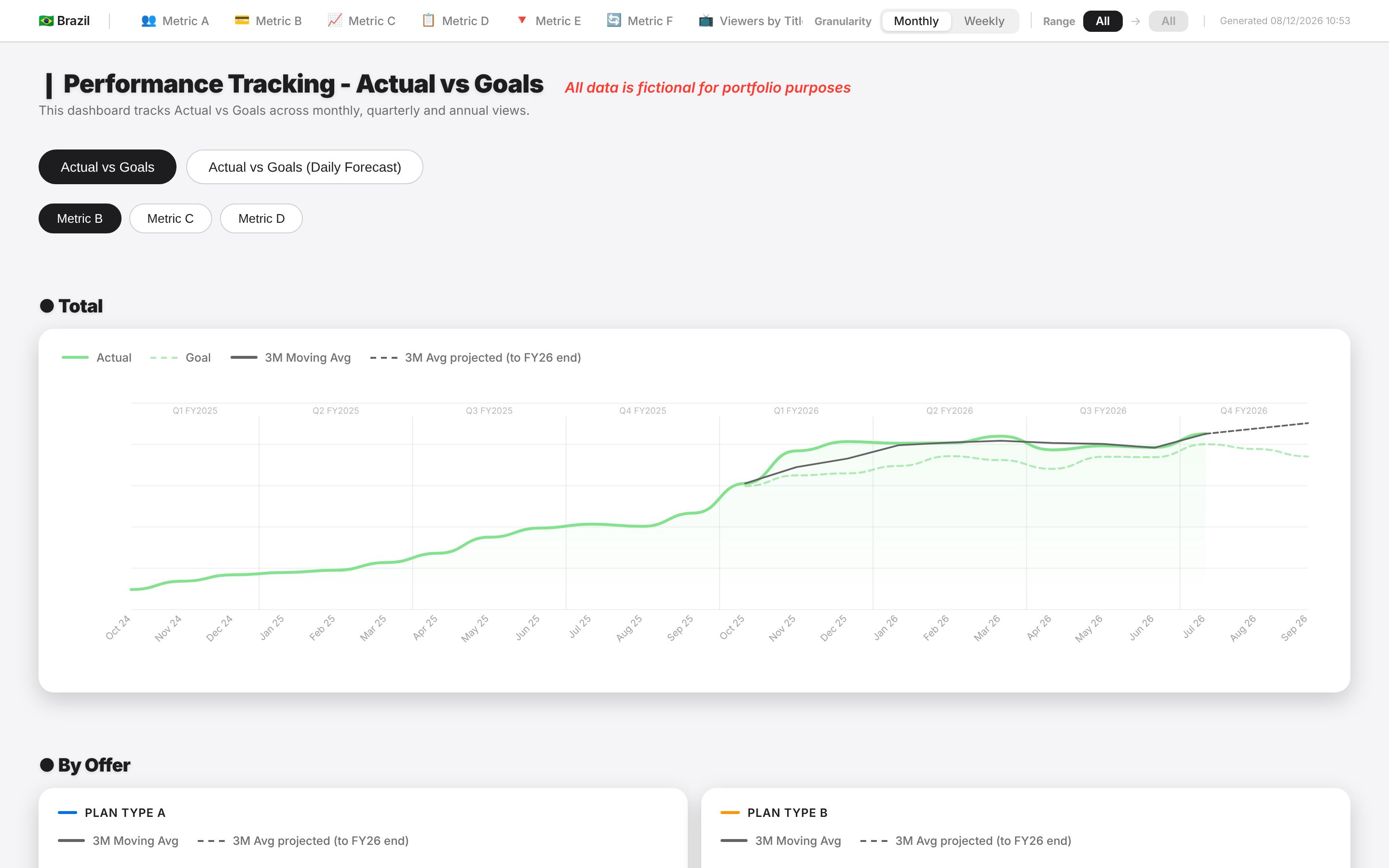Toggle 3M Moving Avg in Plan Type A
The width and height of the screenshot is (1389, 868).
pos(118,841)
